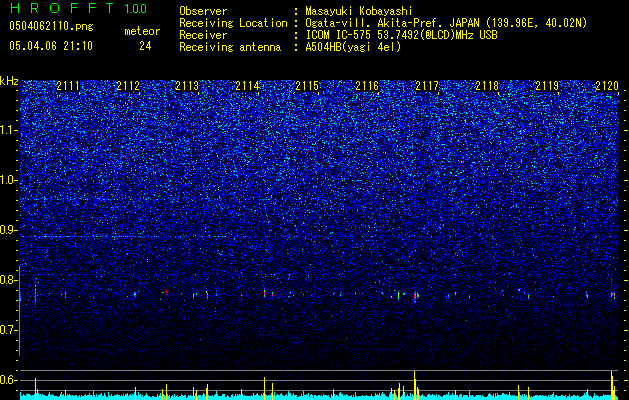This screenshot has width=629, height=400.
Task: Click the 0.7 kHz frequency axis label
Action: pyautogui.click(x=9, y=330)
